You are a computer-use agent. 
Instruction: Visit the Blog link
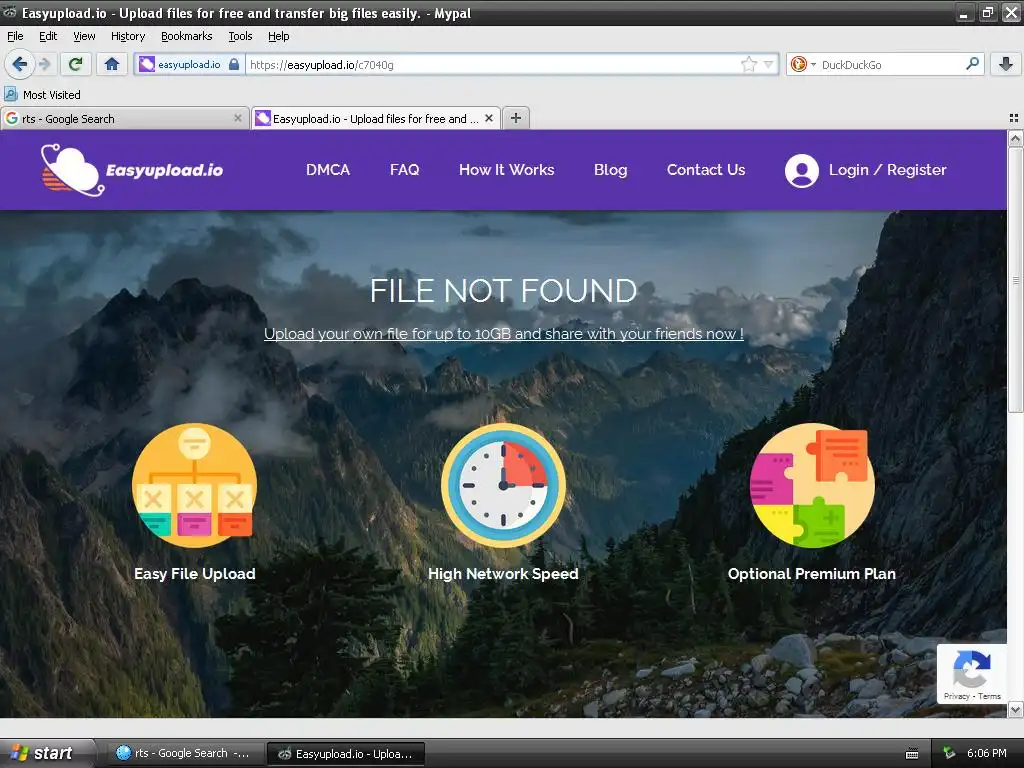pyautogui.click(x=611, y=170)
